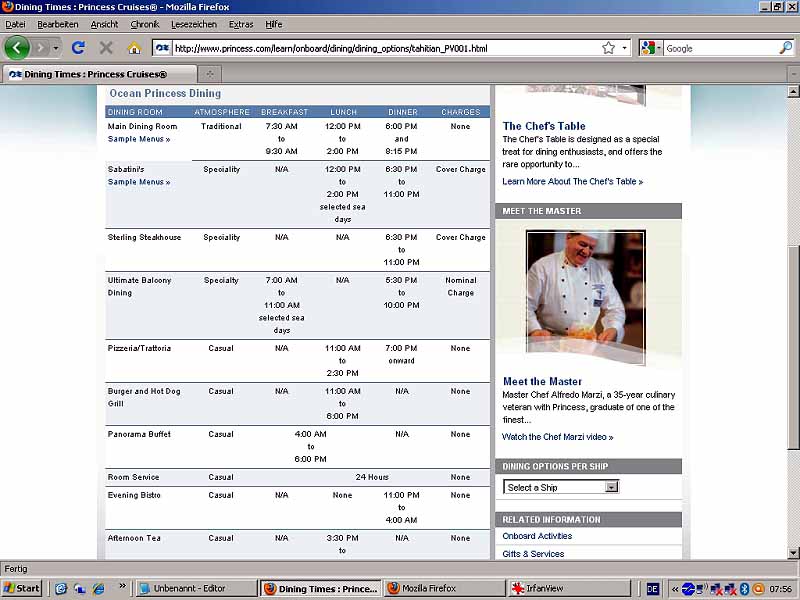Click the orange round tray icon beside the clock
Viewport: 800px width, 600px height.
759,589
